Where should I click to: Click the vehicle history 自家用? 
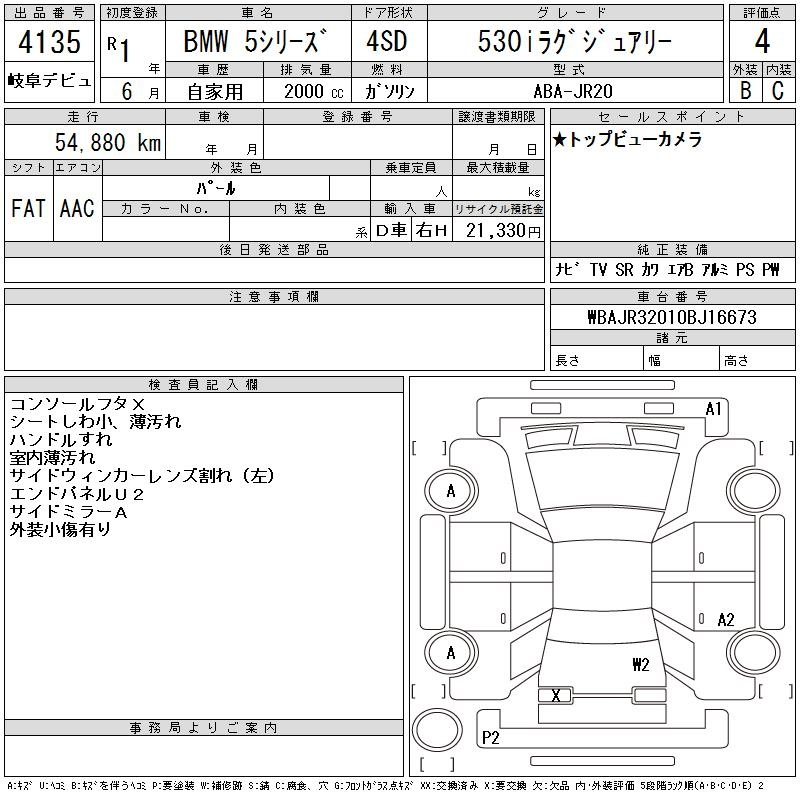(x=215, y=92)
